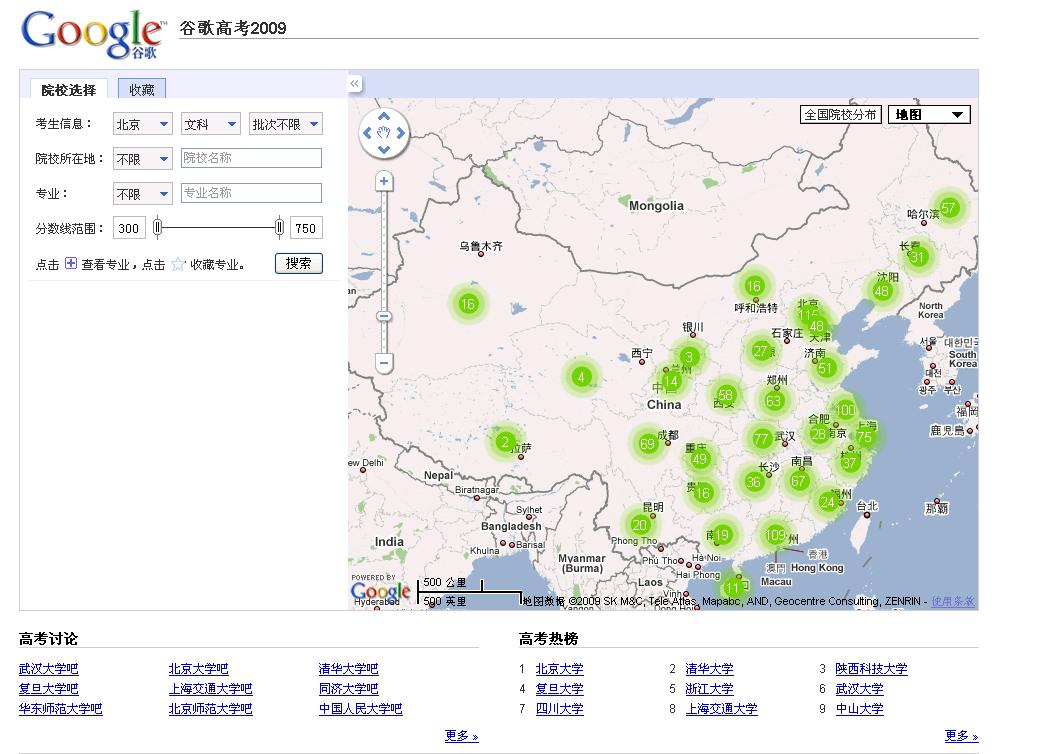Pan the map down with arrow control
Screen dimensions: 1050x754
pos(384,149)
